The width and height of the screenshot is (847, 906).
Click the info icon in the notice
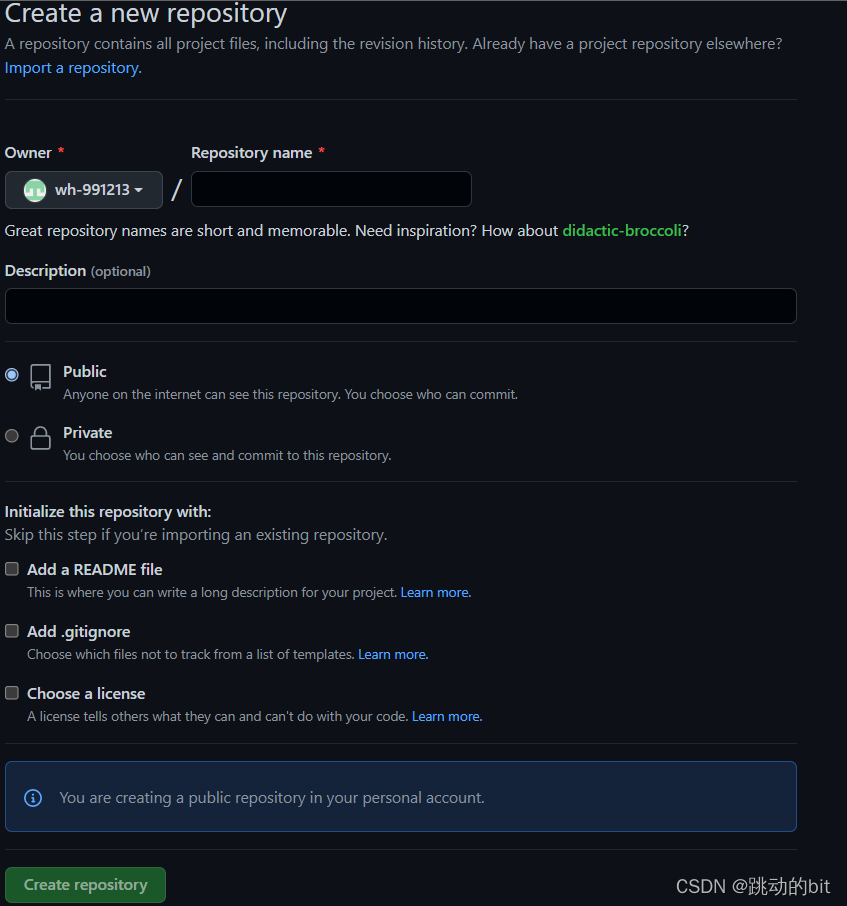pos(33,798)
